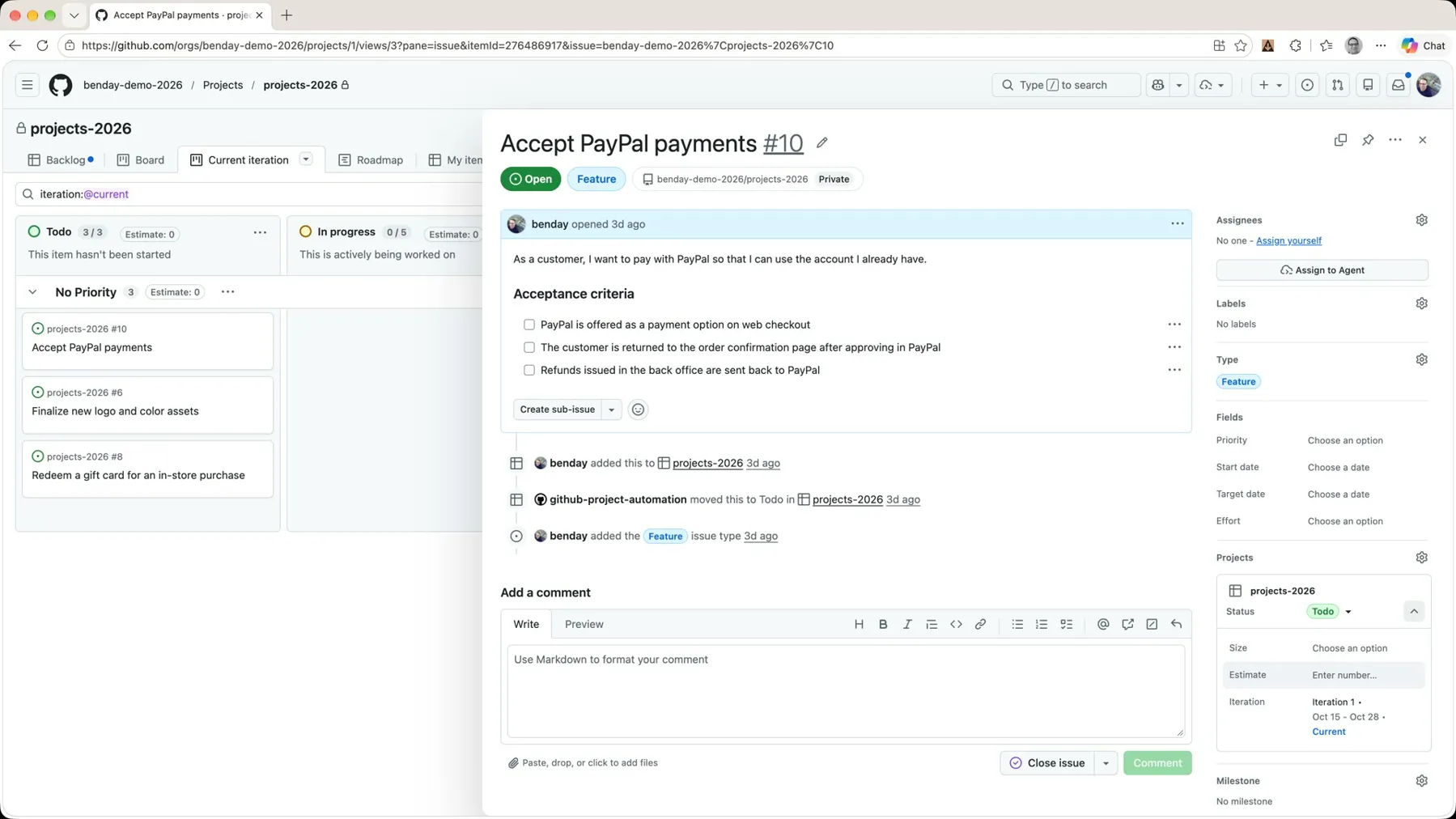
Task: Click Assign yourself link
Action: coord(1288,240)
